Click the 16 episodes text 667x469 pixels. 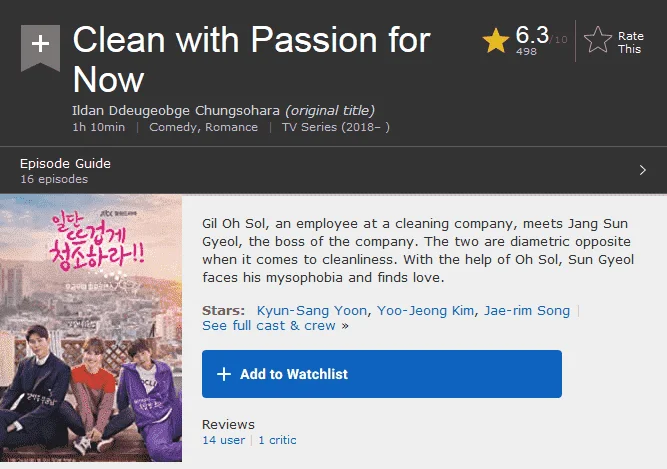54,179
